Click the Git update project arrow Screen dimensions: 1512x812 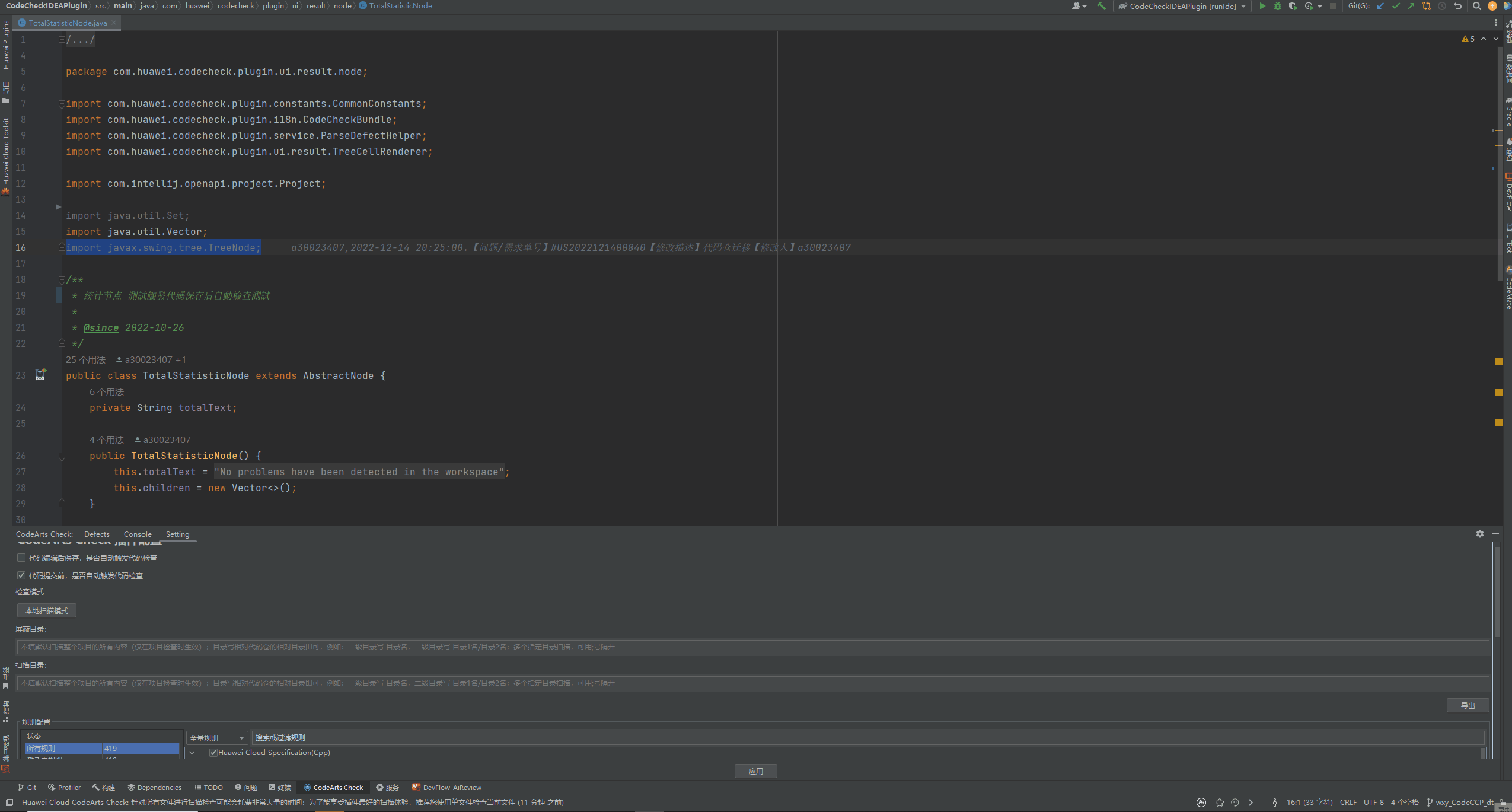[x=1380, y=6]
